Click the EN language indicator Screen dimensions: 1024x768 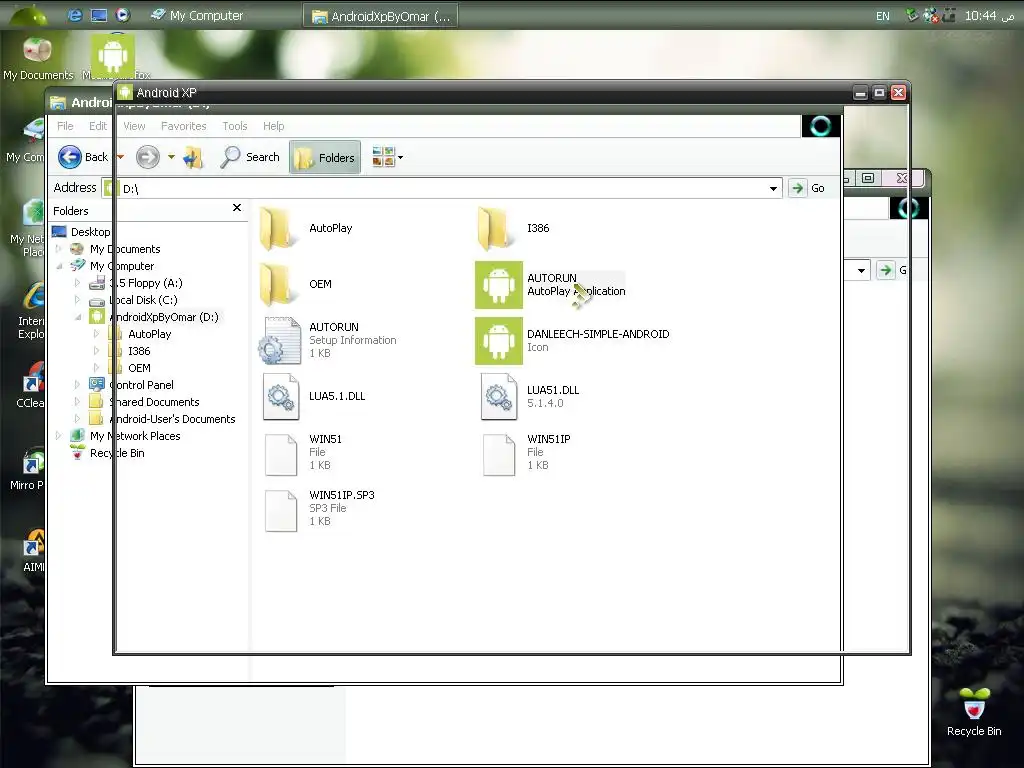(x=882, y=16)
